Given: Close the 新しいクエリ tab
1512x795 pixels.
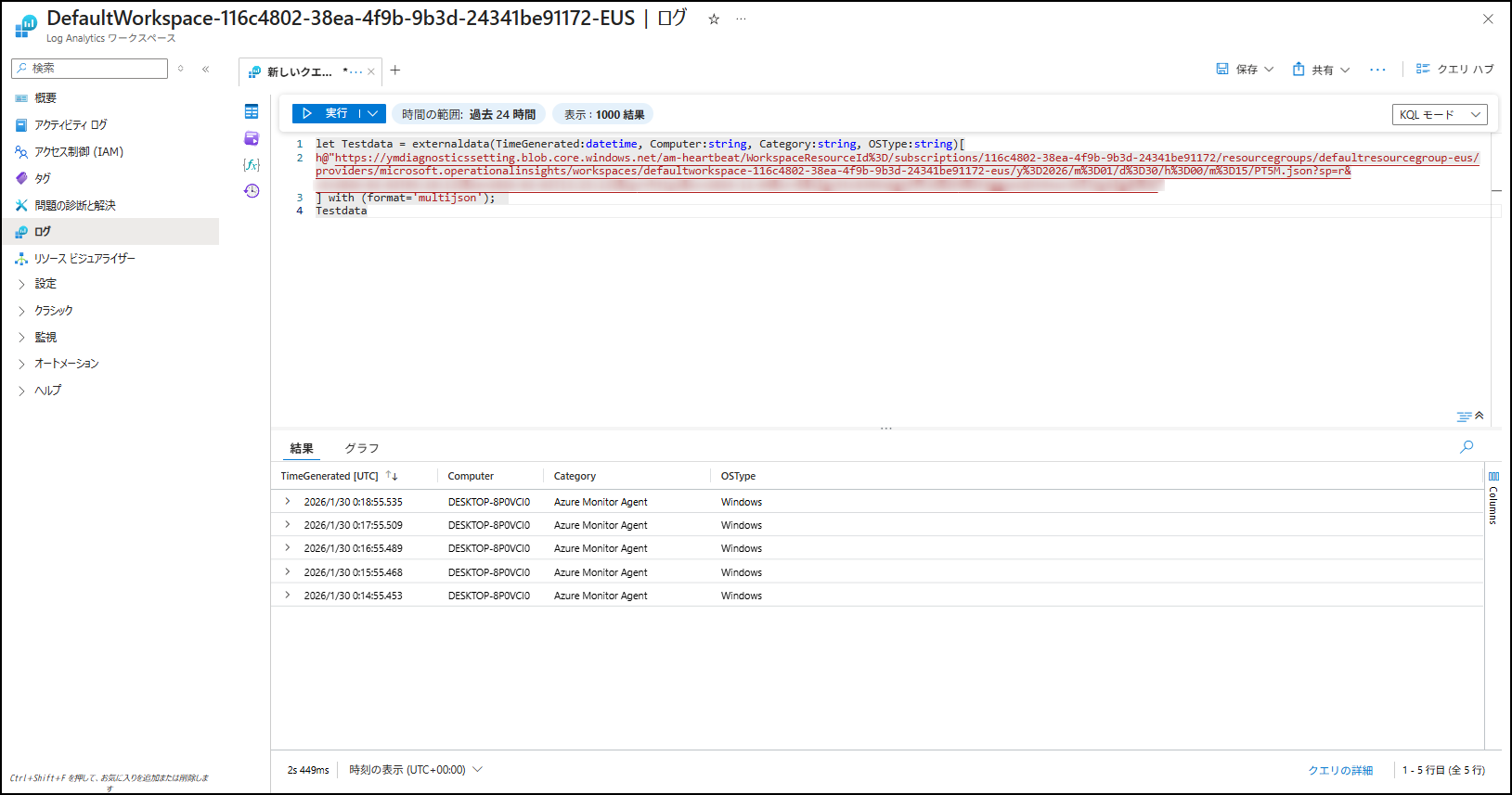Looking at the screenshot, I should pyautogui.click(x=371, y=71).
